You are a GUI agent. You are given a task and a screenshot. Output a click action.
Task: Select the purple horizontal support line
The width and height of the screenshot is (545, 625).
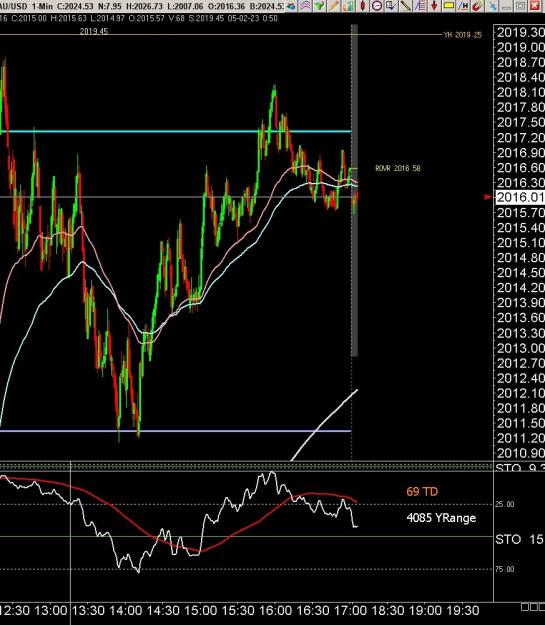(x=175, y=431)
